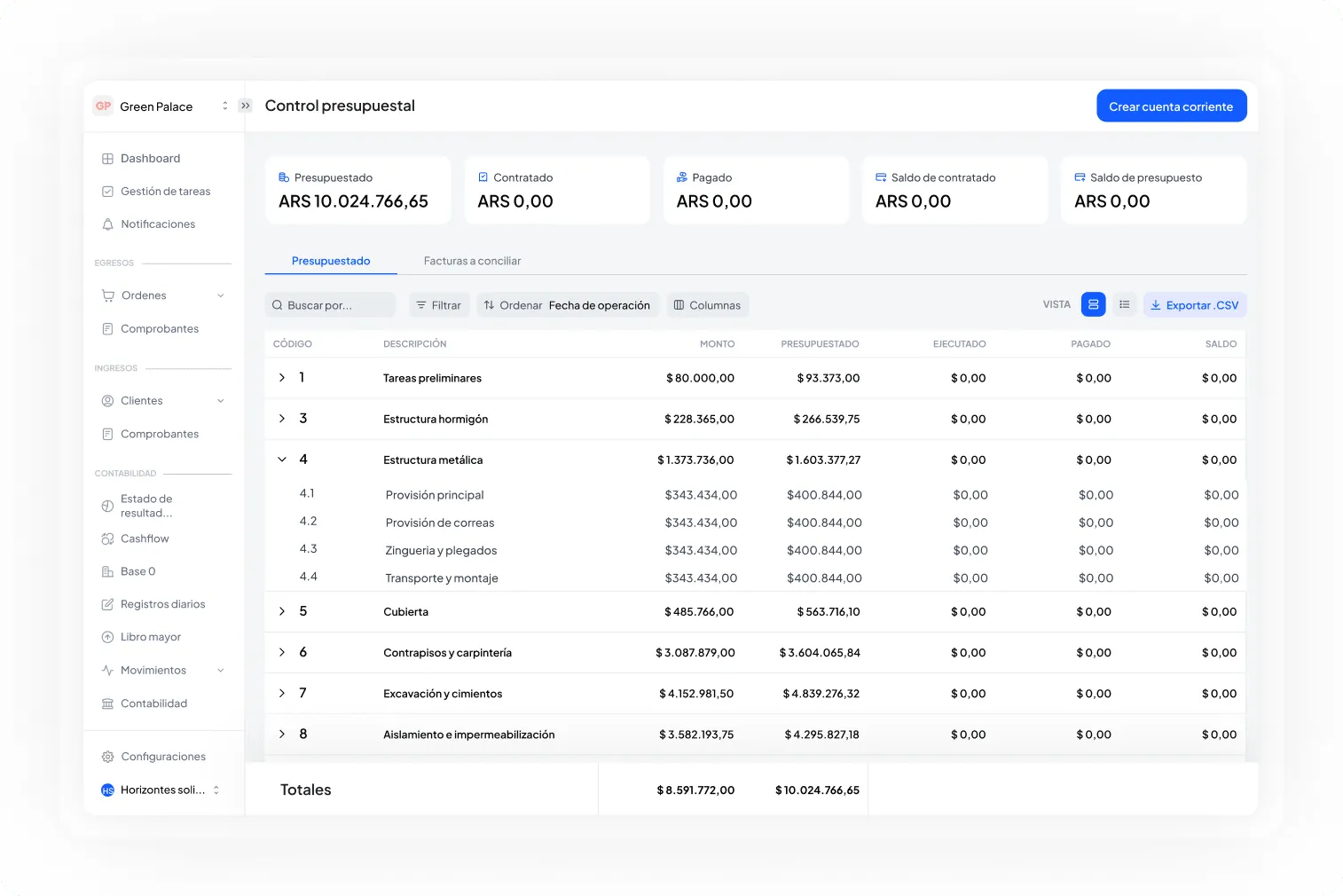1343x896 pixels.
Task: Open Libro mayor from the sidebar
Action: coord(152,636)
